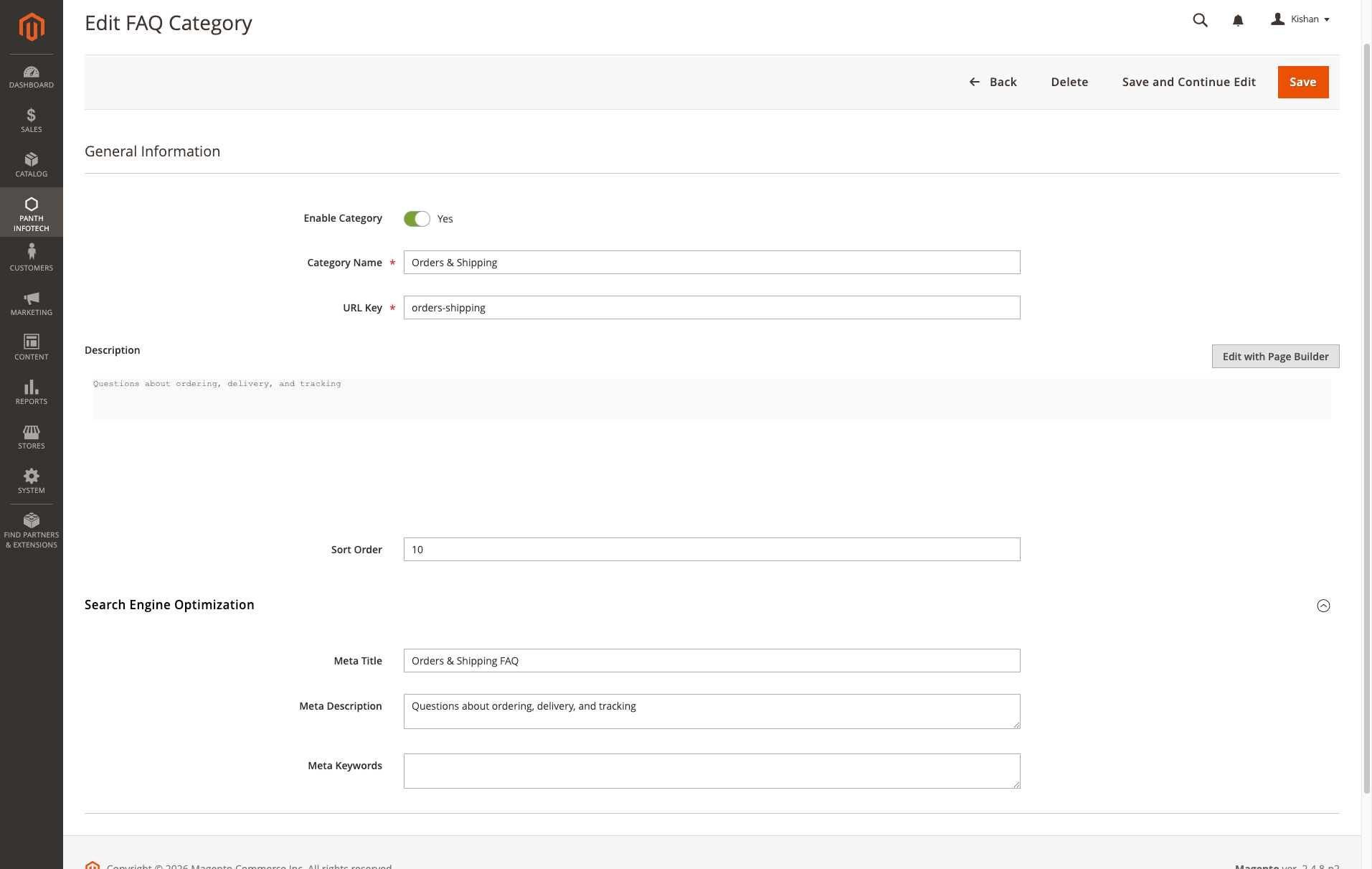Open the Dashboard from the sidebar
This screenshot has width=1372, height=869.
[x=31, y=75]
